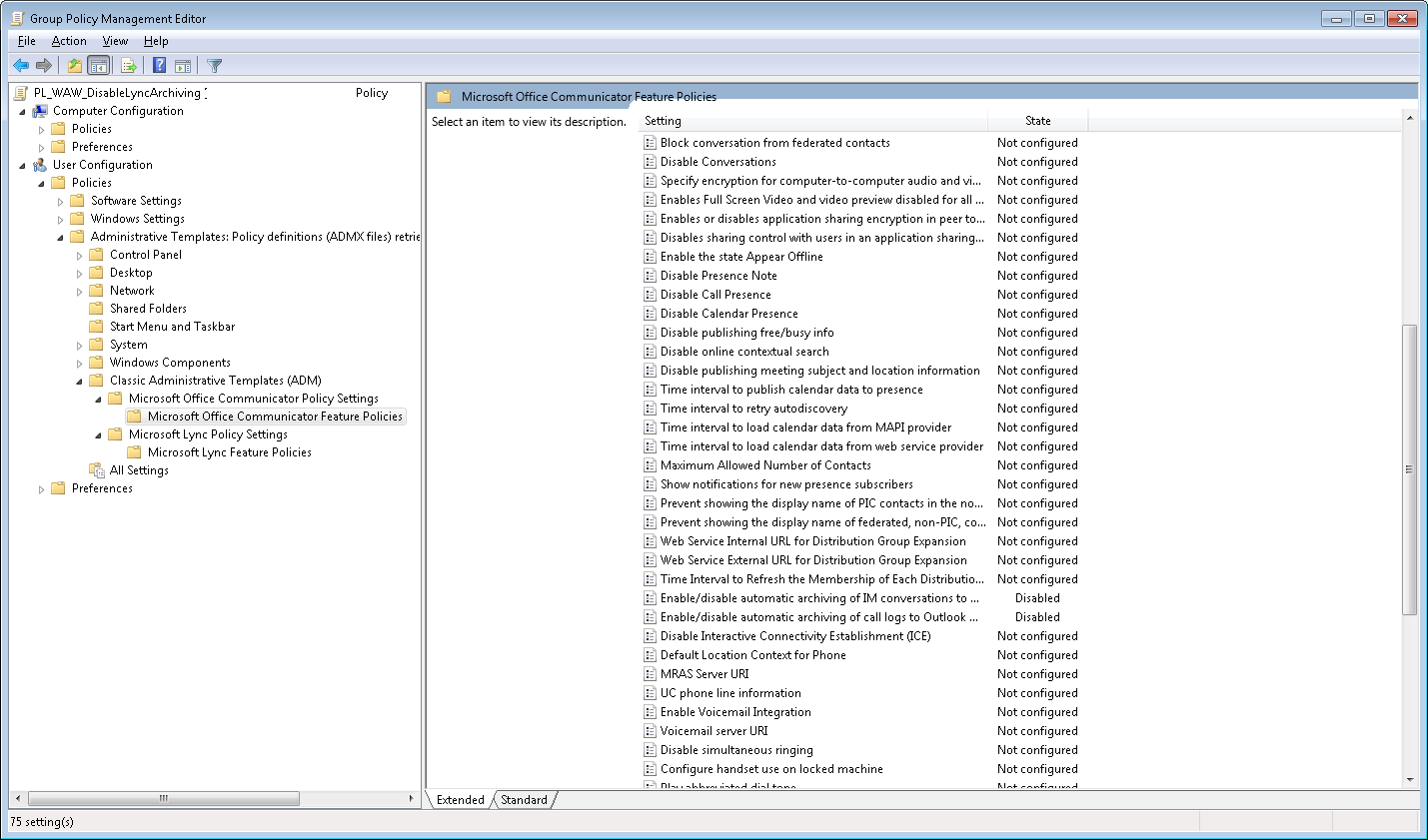
Task: Expand Preferences under Computer Configuration
Action: pyautogui.click(x=41, y=148)
